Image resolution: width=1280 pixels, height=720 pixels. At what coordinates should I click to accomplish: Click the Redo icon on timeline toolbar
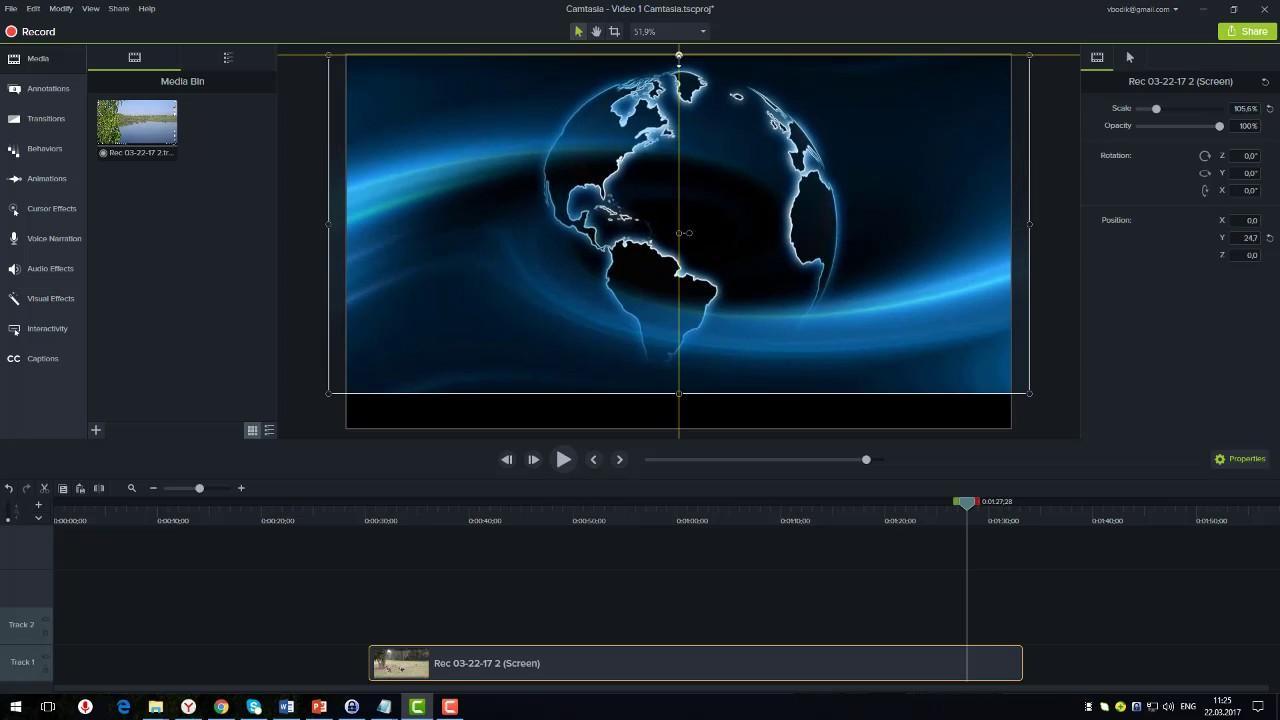26,488
